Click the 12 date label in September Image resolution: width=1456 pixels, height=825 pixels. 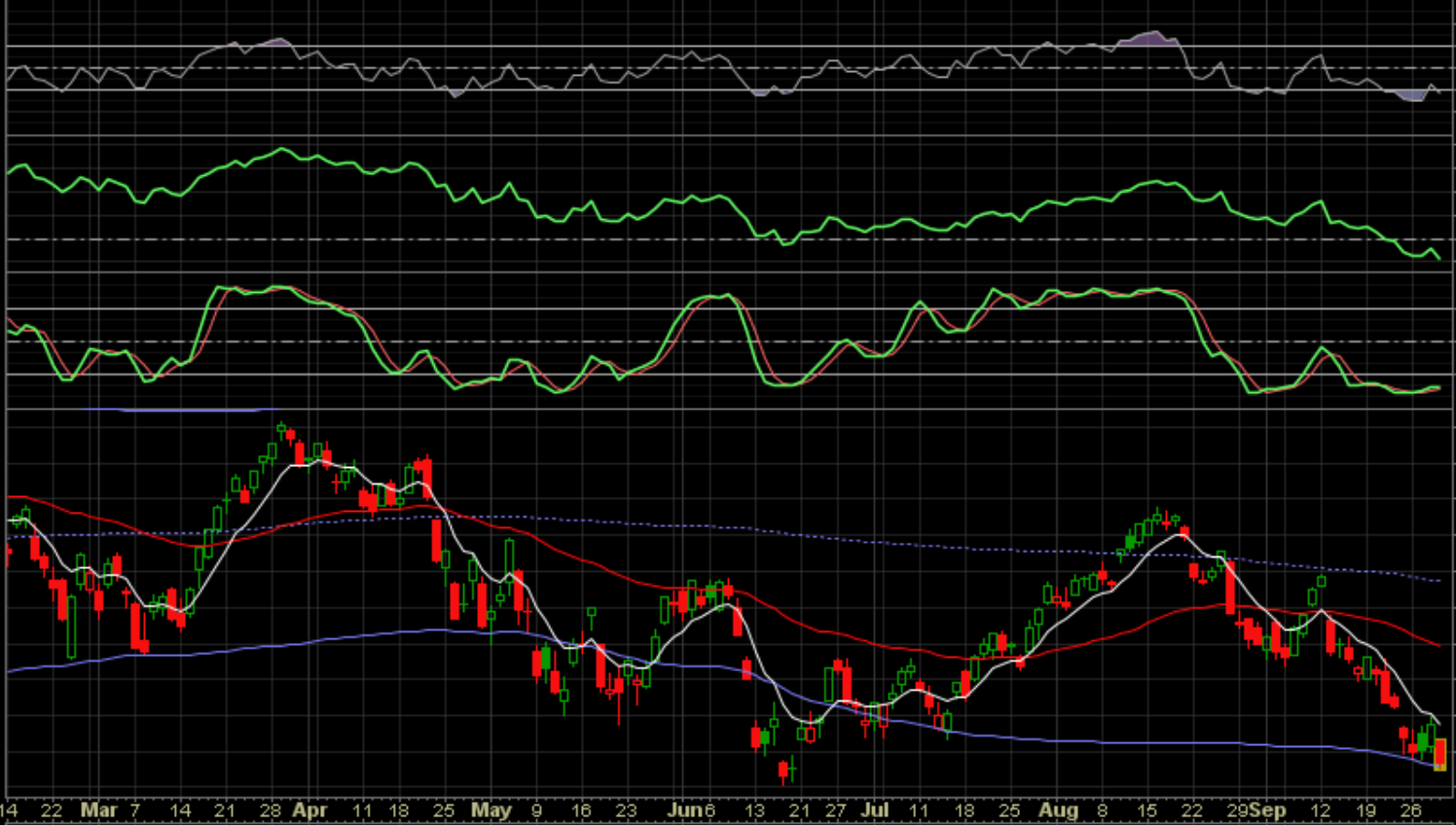[1320, 809]
